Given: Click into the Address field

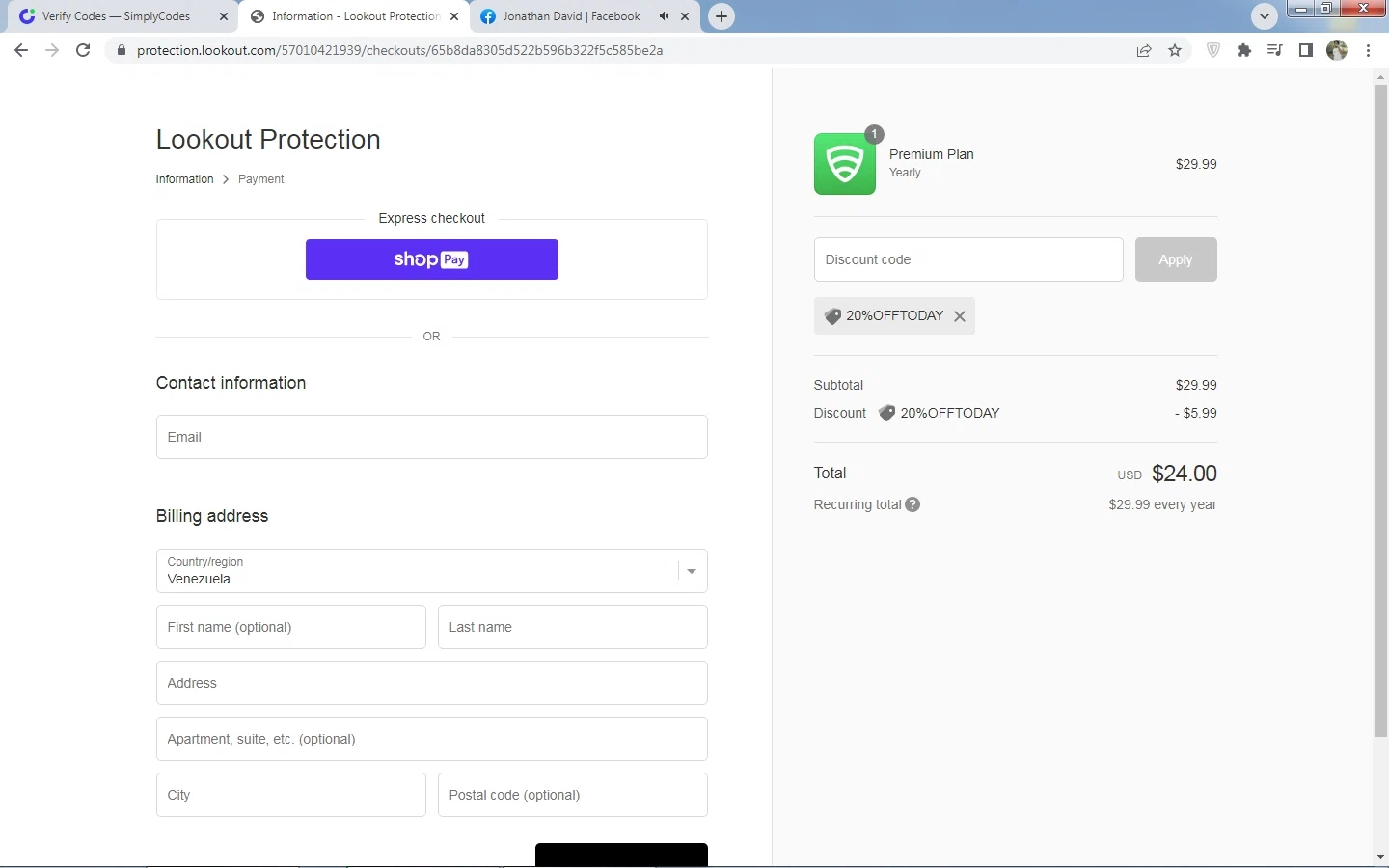Looking at the screenshot, I should point(432,683).
